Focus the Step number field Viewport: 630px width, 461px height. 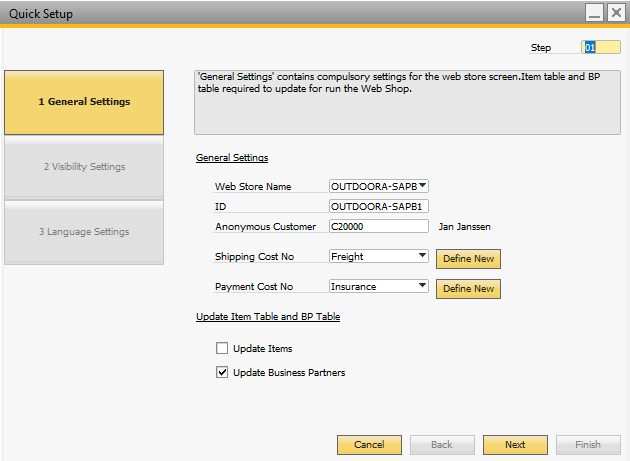[x=601, y=47]
